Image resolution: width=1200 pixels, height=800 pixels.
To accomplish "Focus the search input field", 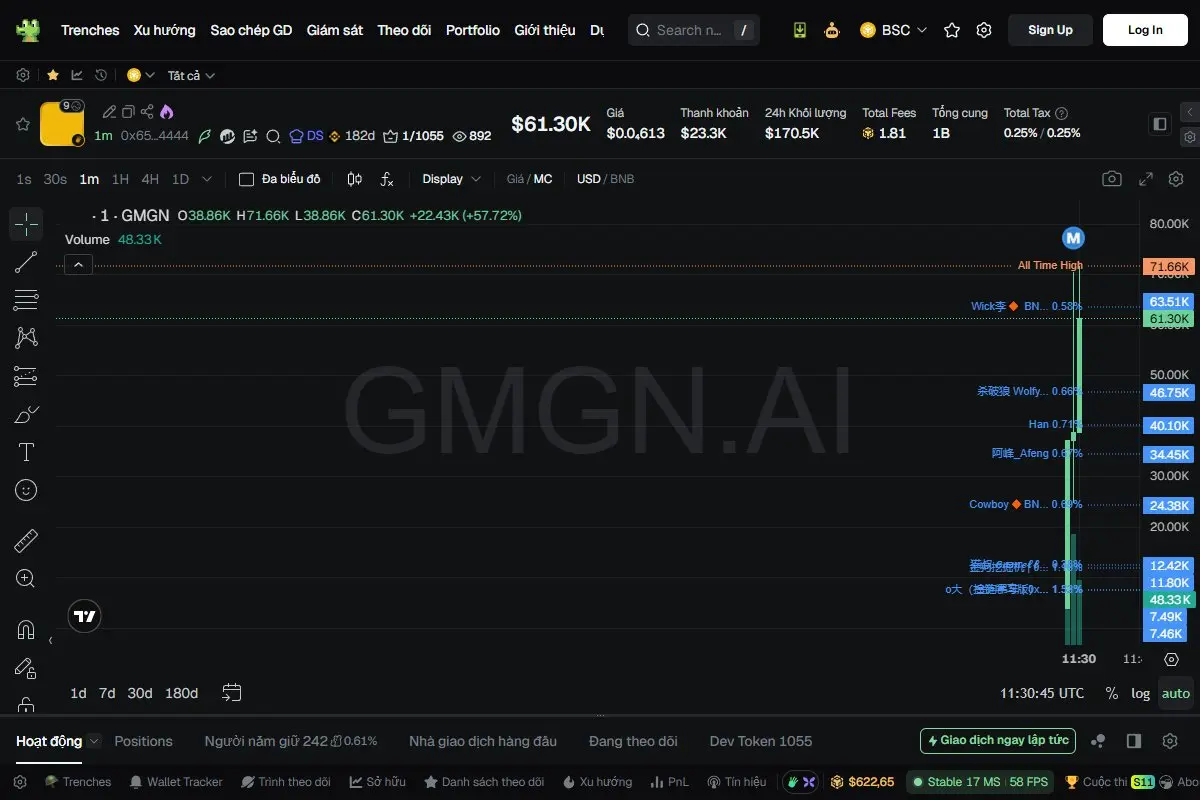I will [x=694, y=30].
